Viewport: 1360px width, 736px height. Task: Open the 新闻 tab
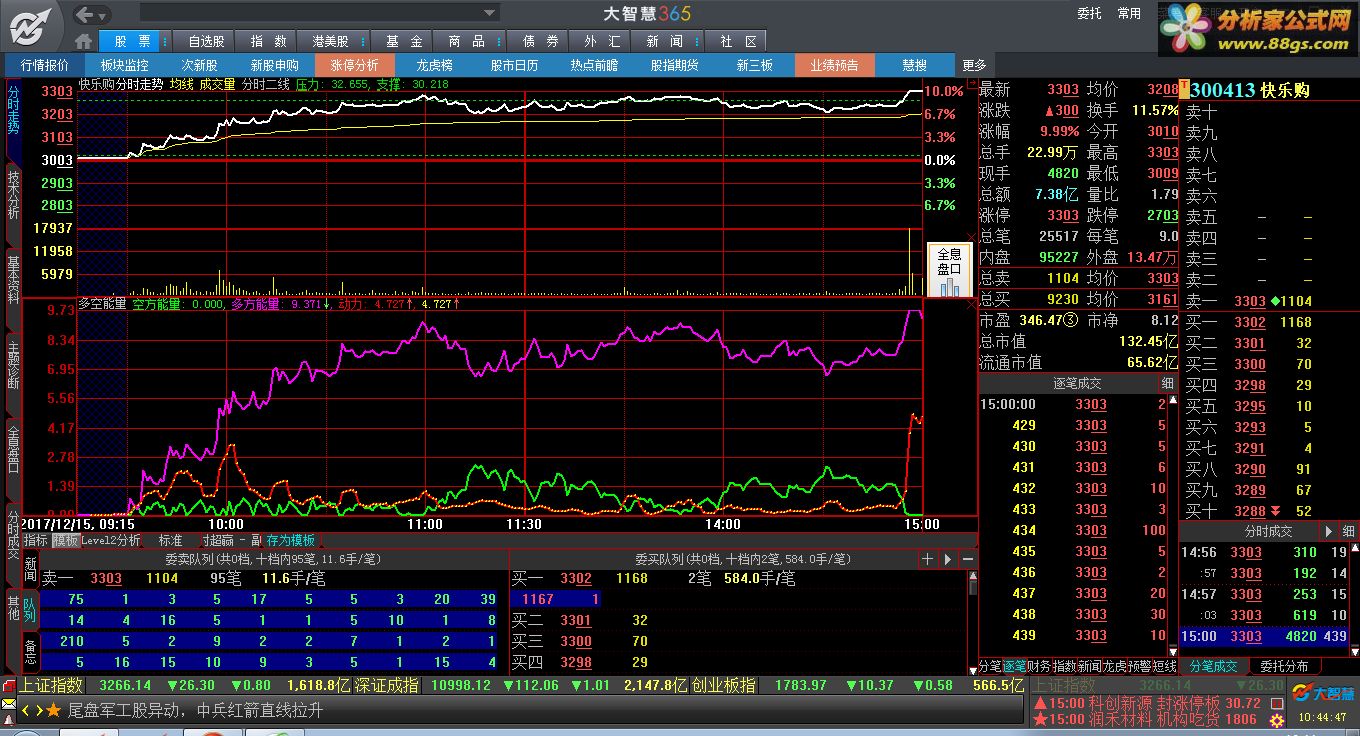coord(664,41)
